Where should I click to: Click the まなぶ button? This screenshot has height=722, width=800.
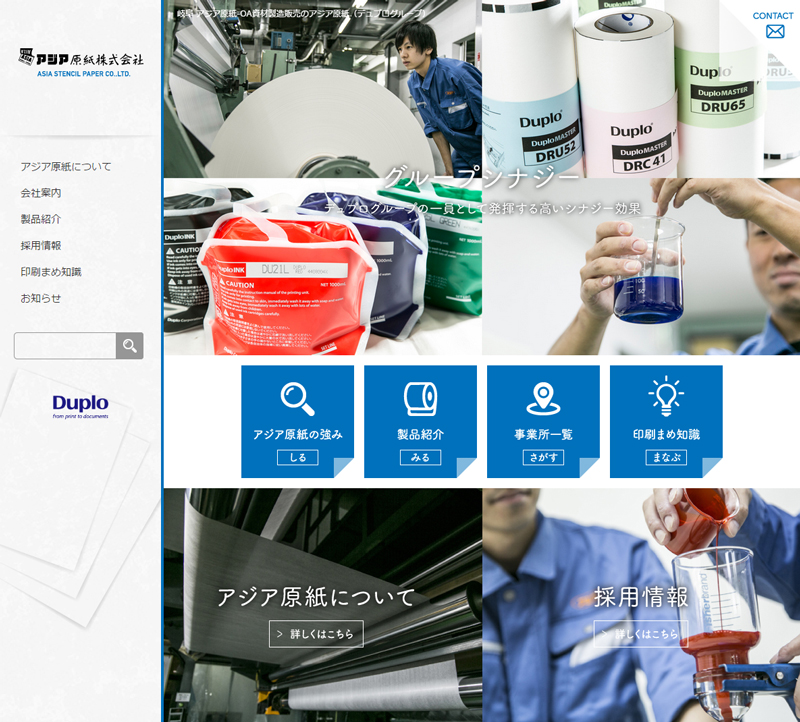[x=665, y=457]
